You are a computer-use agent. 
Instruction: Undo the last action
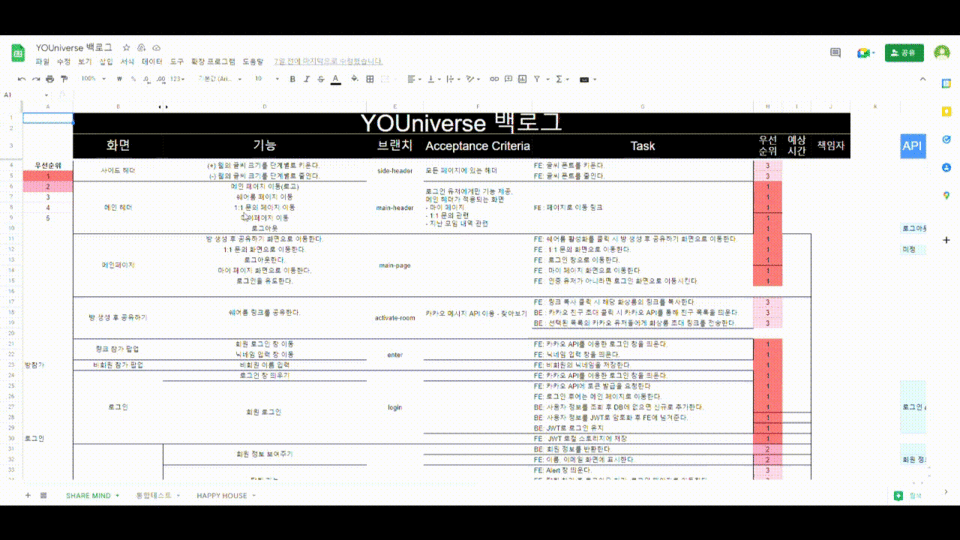click(22, 79)
